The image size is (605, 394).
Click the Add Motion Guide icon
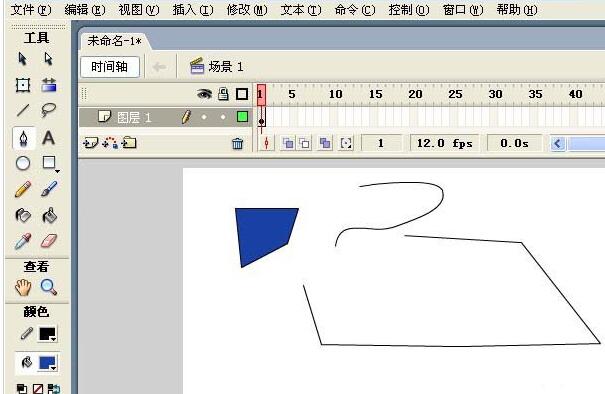coord(110,143)
